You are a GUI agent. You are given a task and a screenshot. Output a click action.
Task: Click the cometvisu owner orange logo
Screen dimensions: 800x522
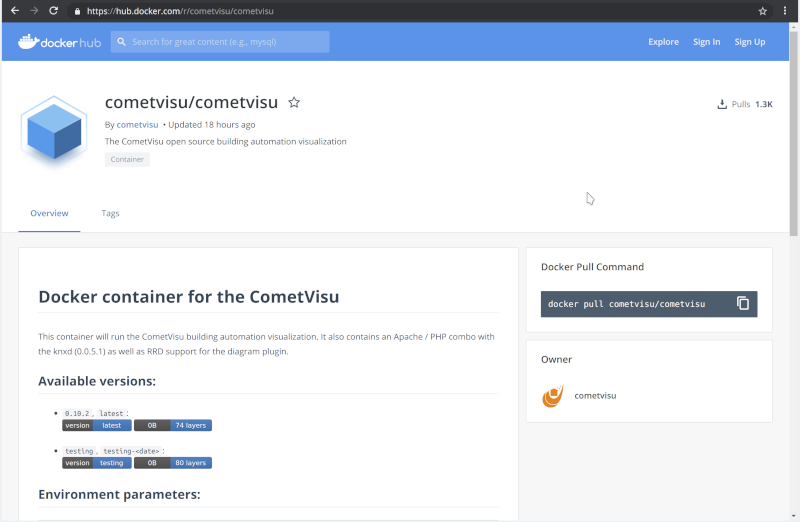pyautogui.click(x=553, y=396)
